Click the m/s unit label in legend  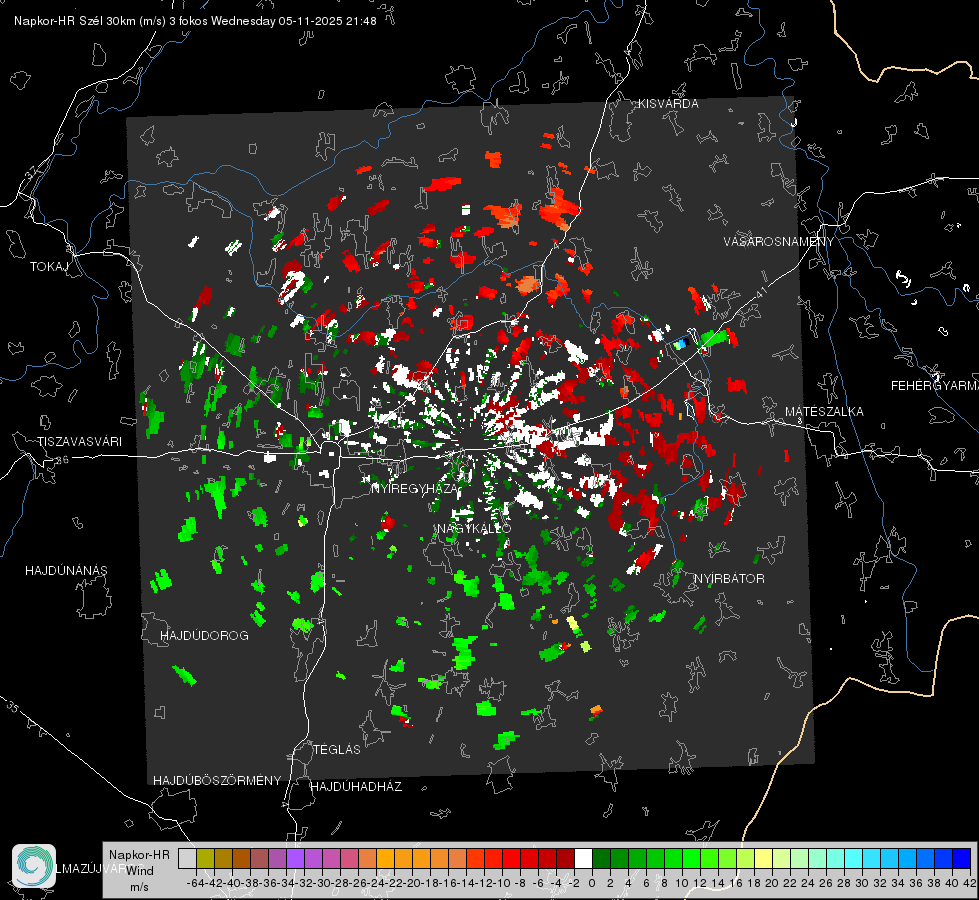point(139,887)
